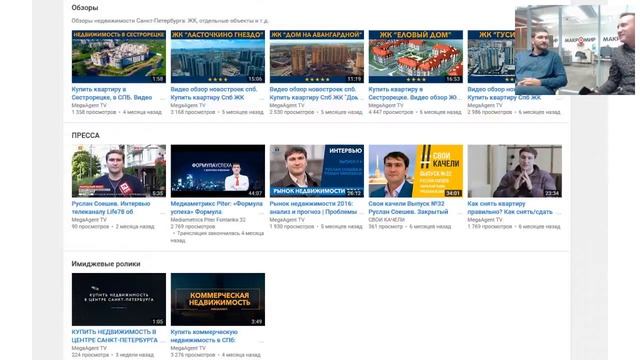This screenshot has width=640, height=360.
Task: Open the partly covered ЖК 'Гуси' thumbnail
Action: tap(491, 57)
